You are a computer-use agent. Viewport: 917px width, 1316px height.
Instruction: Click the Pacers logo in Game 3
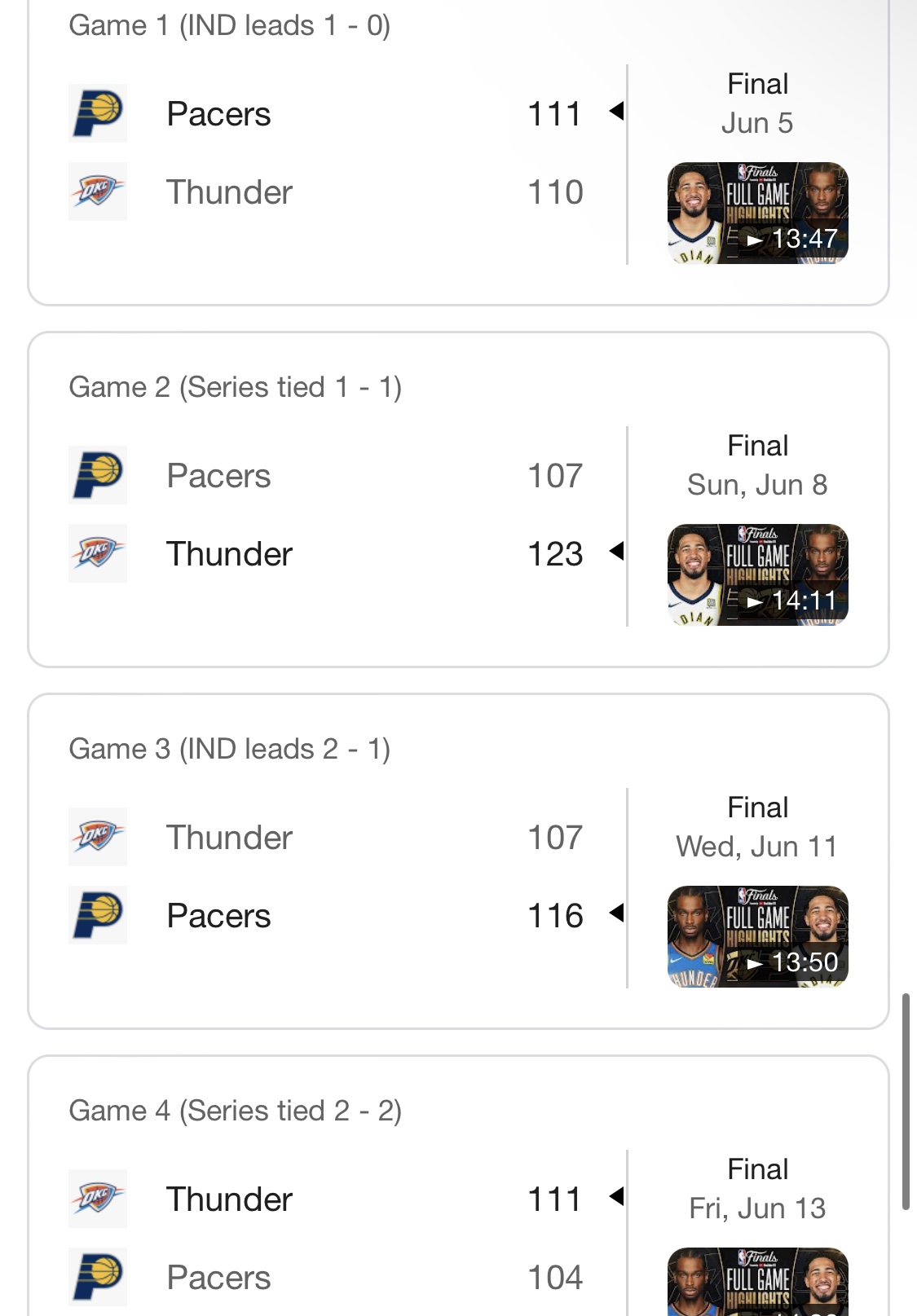pyautogui.click(x=98, y=915)
